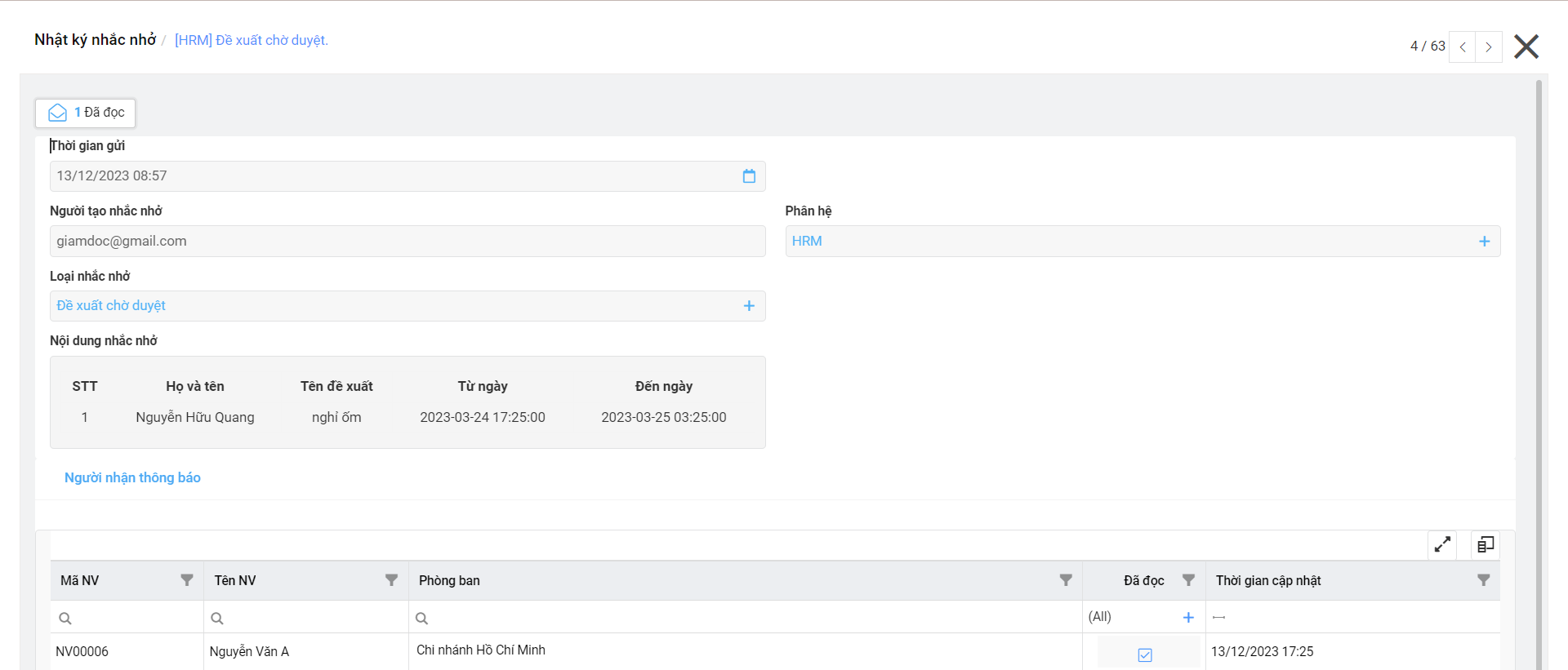Open filter for Thời gian cập nhật column

[1483, 580]
